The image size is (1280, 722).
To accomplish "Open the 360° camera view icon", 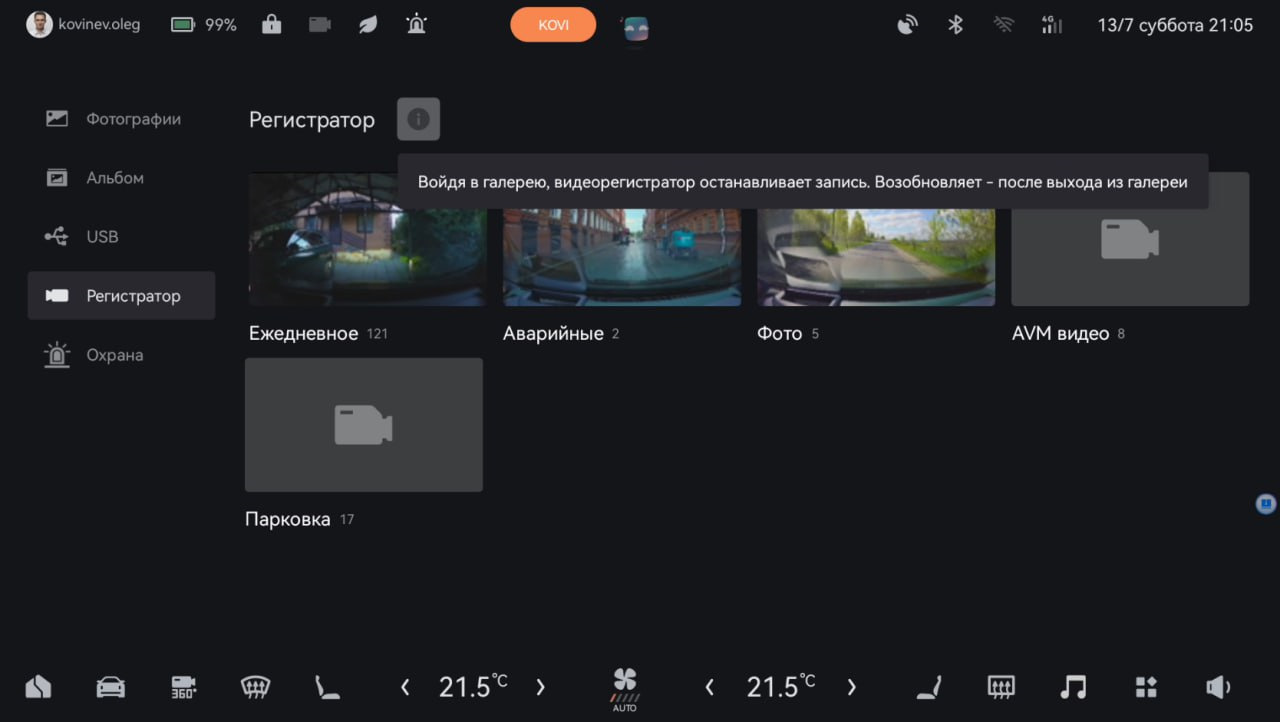I will coord(183,687).
